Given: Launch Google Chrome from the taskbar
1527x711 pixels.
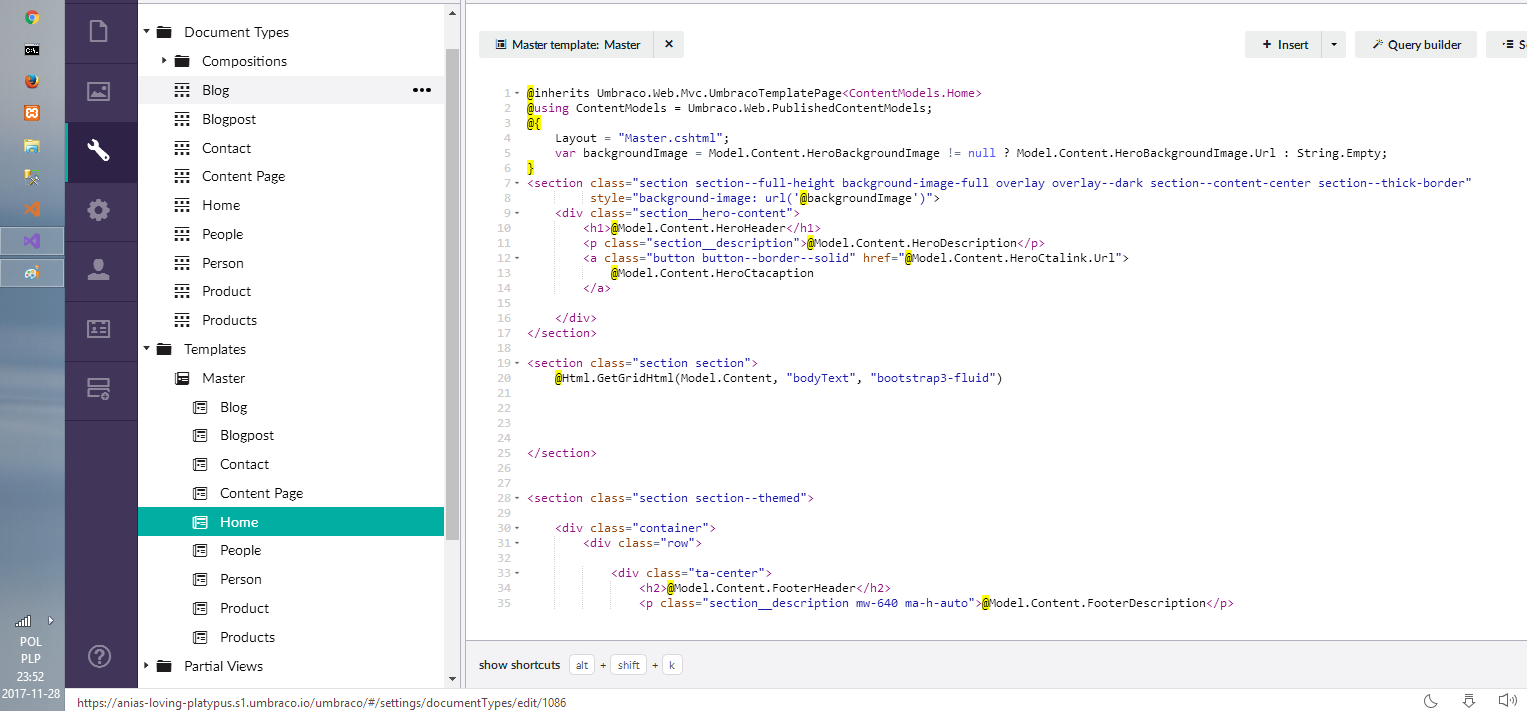Looking at the screenshot, I should [32, 17].
